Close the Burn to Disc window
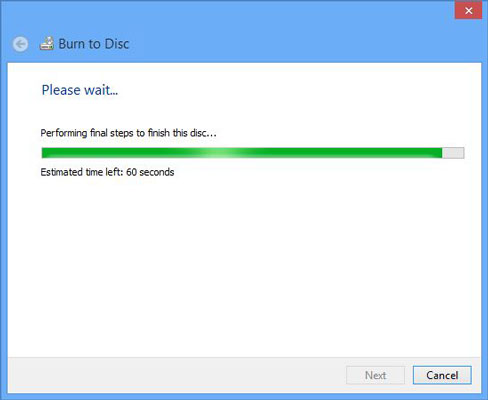This screenshot has height=400, width=488. pos(468,10)
